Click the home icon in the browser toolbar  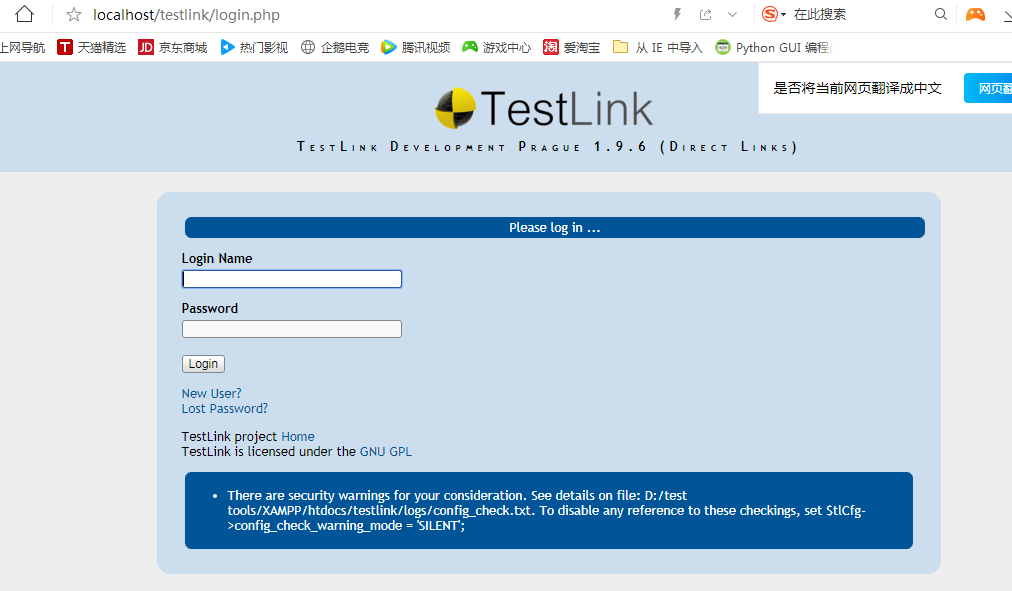(22, 15)
